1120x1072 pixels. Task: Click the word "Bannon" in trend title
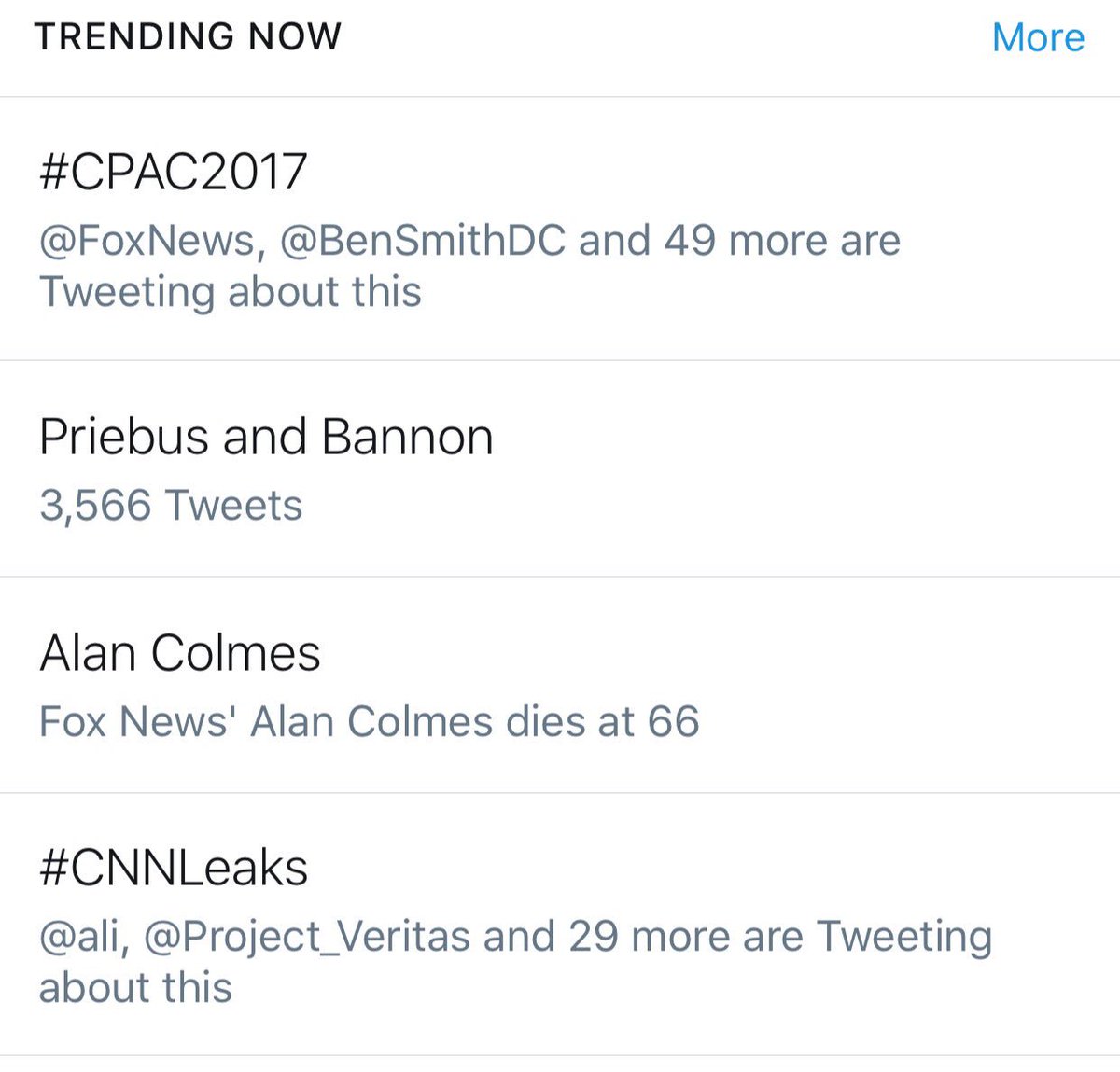coord(407,437)
